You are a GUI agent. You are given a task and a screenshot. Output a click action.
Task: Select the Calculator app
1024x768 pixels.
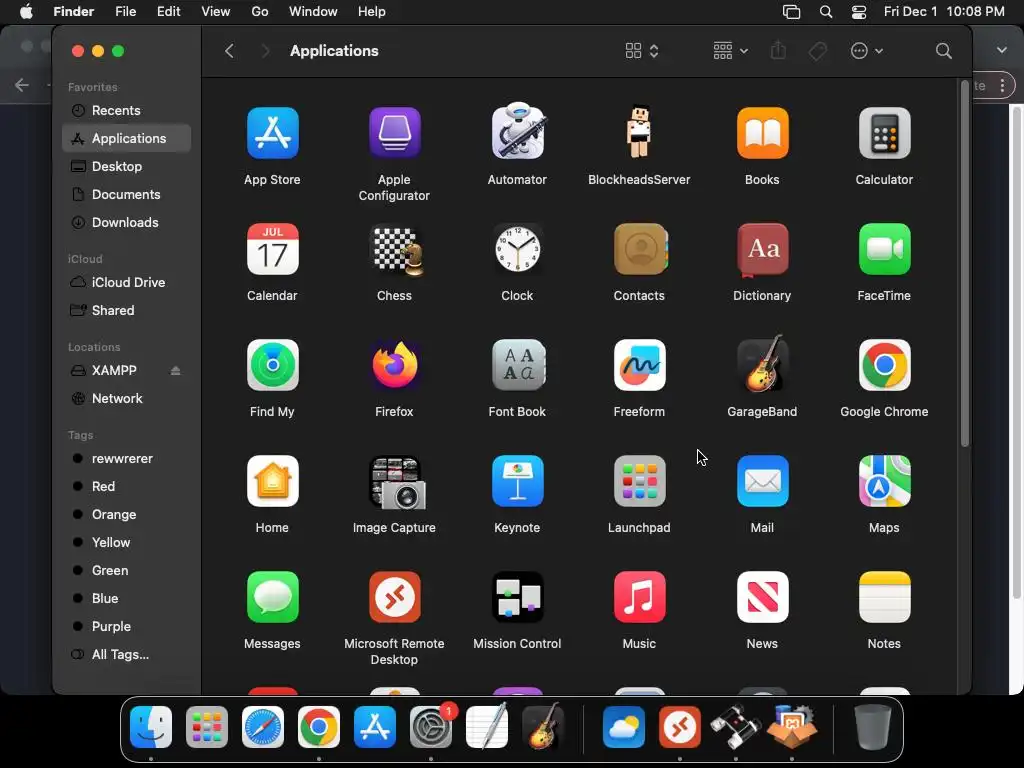click(884, 133)
